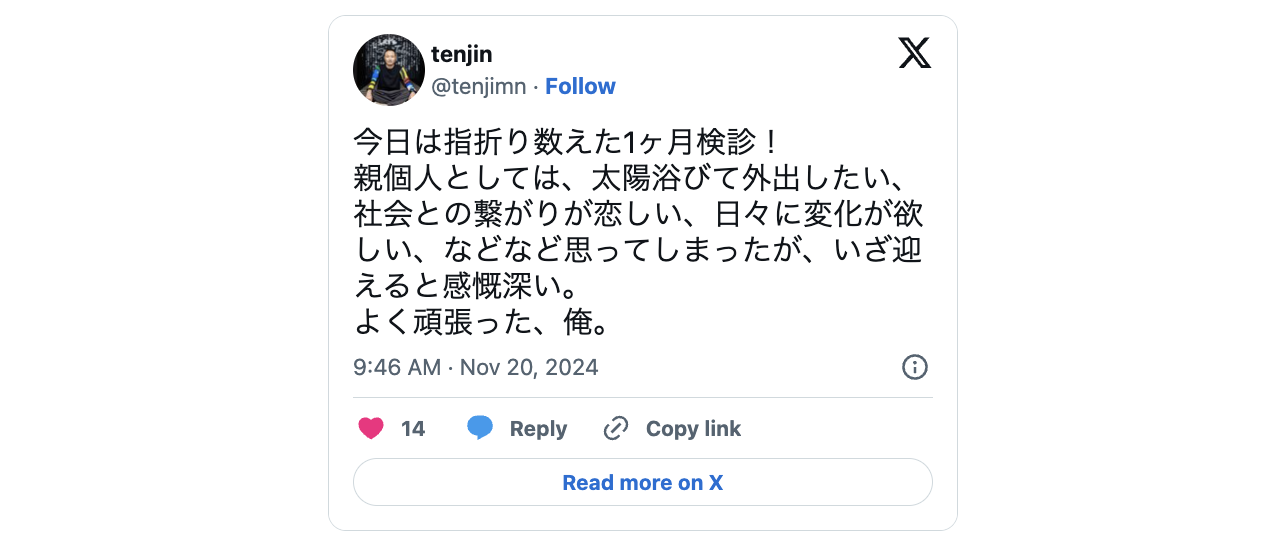Click the display name "tenjin"
The width and height of the screenshot is (1278, 544).
[x=461, y=54]
